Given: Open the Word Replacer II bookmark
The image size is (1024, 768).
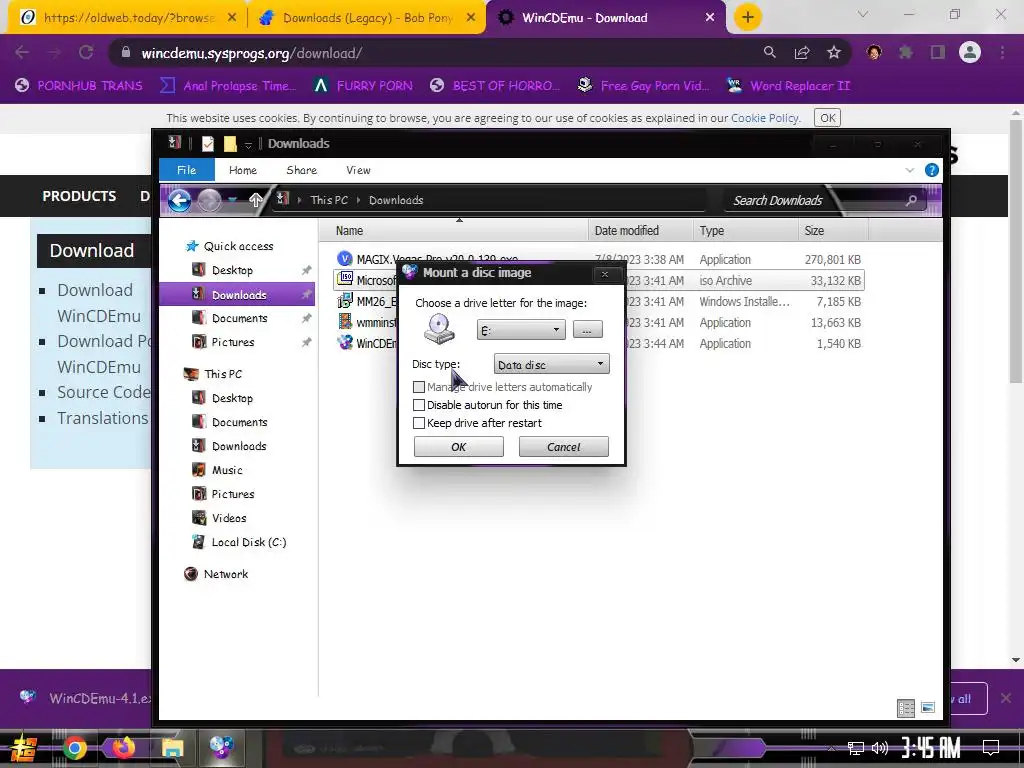Looking at the screenshot, I should (x=789, y=86).
